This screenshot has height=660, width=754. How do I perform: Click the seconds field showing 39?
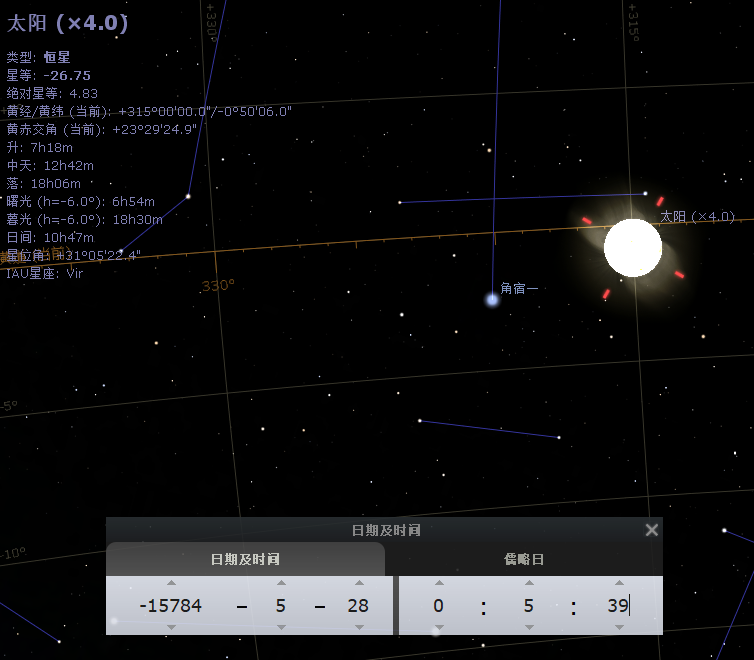pyautogui.click(x=618, y=606)
